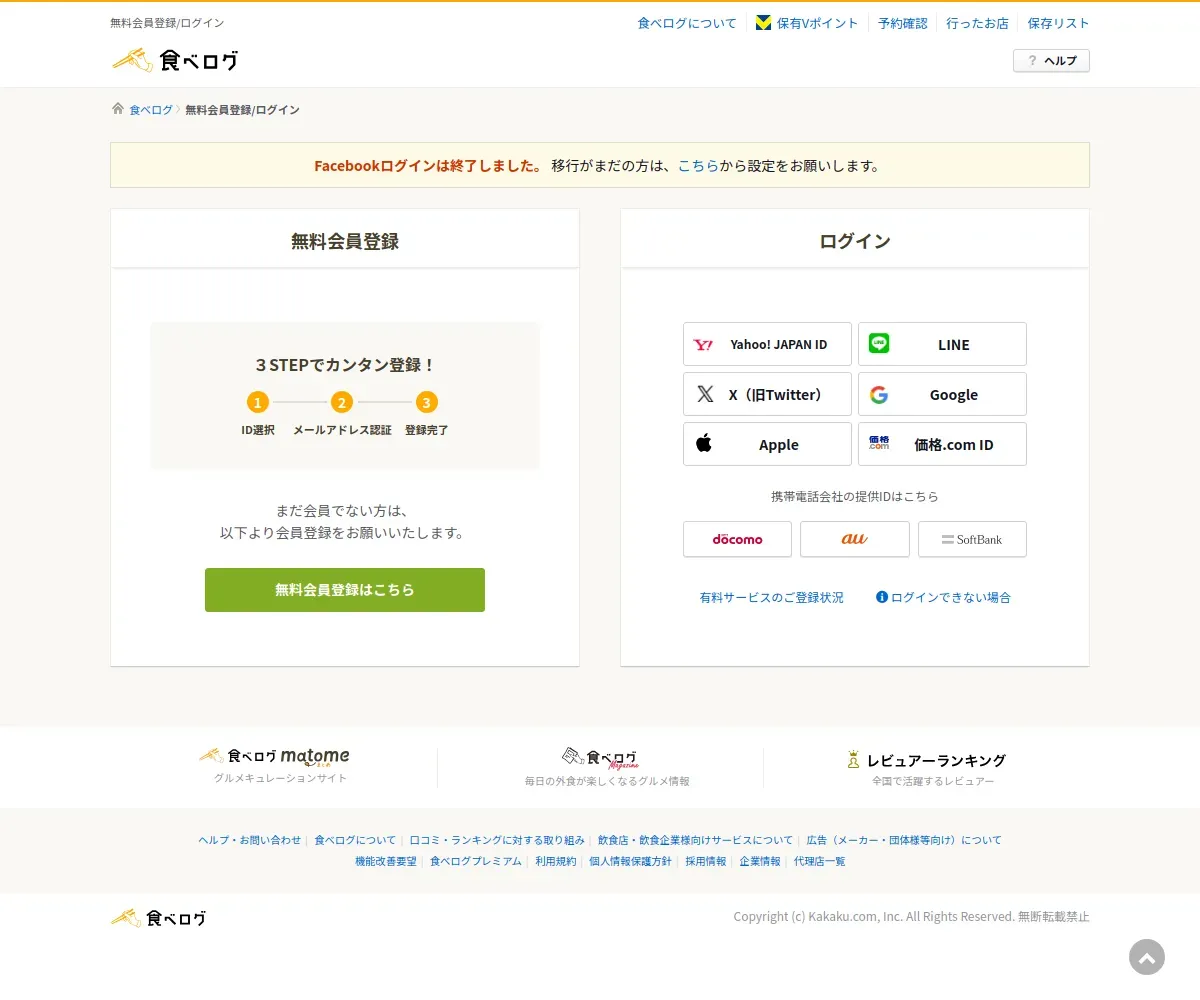Click step 2 circle labeled メールアドレス認証
1200x1000 pixels.
(342, 402)
